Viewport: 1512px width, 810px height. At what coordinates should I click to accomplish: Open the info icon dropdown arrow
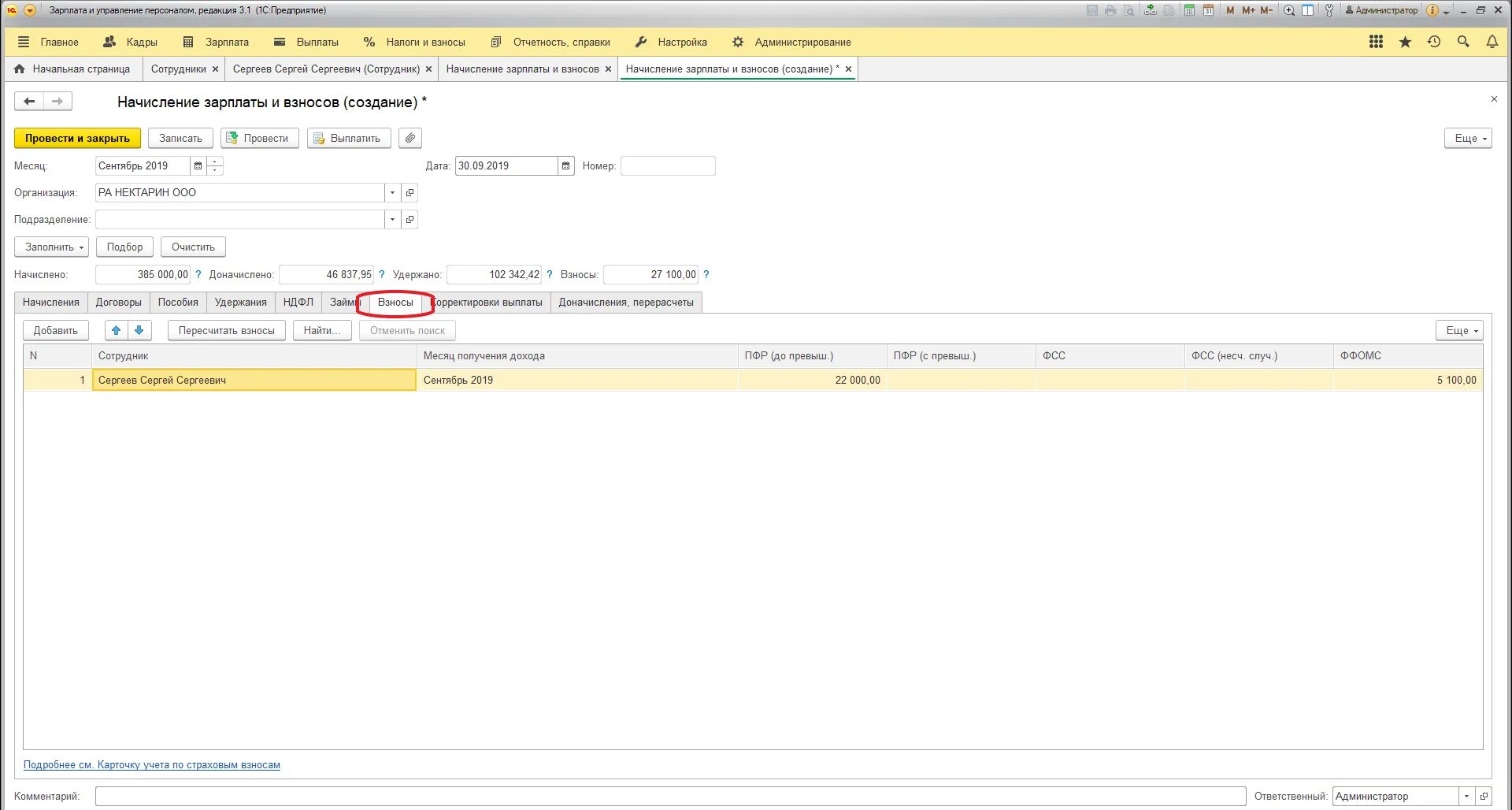coord(1446,13)
